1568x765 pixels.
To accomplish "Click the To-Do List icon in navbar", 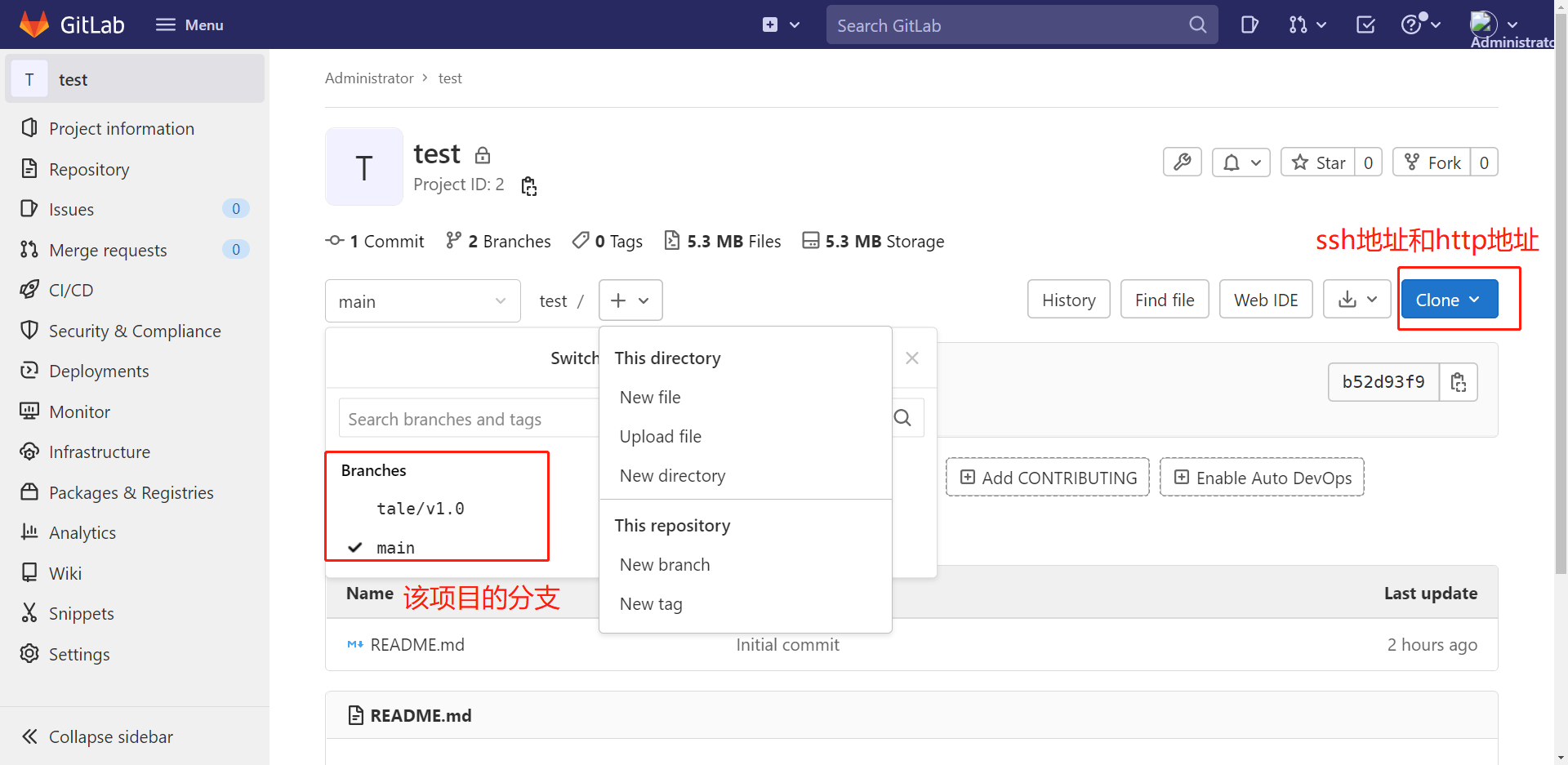I will point(1365,24).
